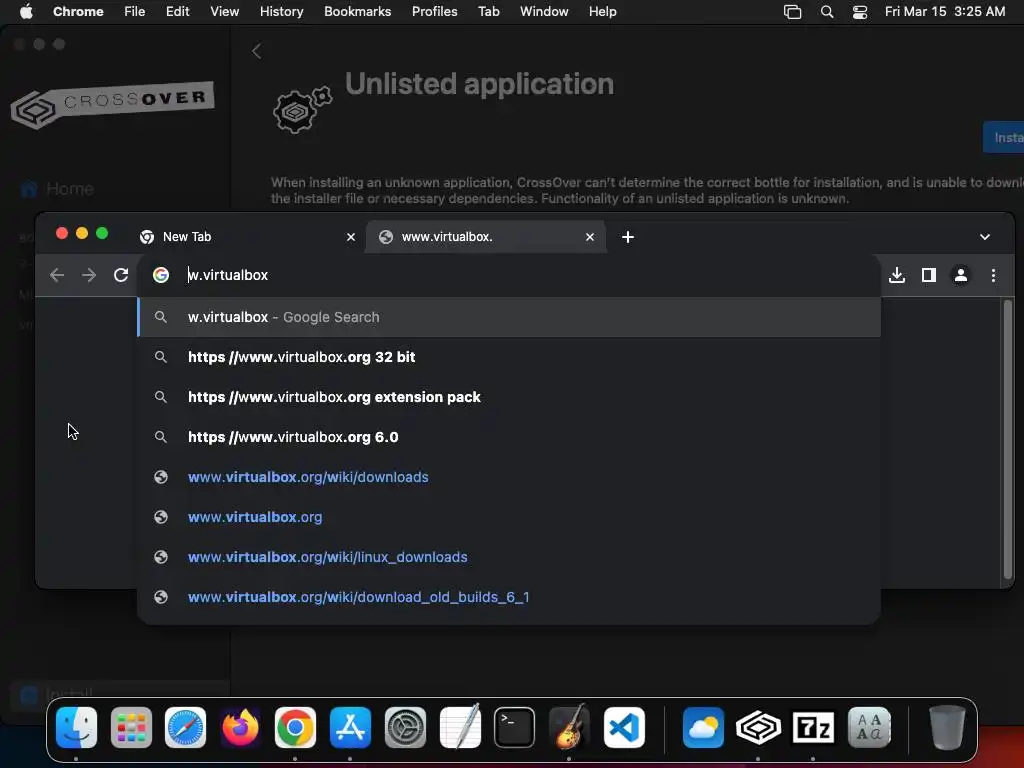Select suggestion 'virtualbox.org extension pack'

509,397
